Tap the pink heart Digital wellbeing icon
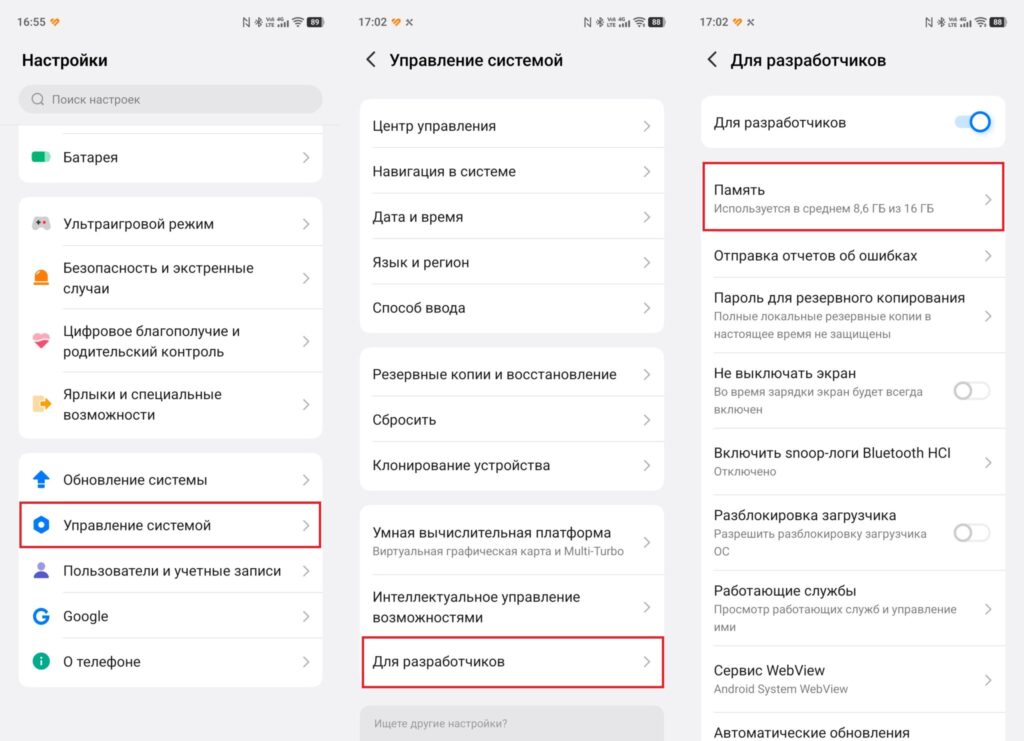The width and height of the screenshot is (1024, 741). pos(41,341)
